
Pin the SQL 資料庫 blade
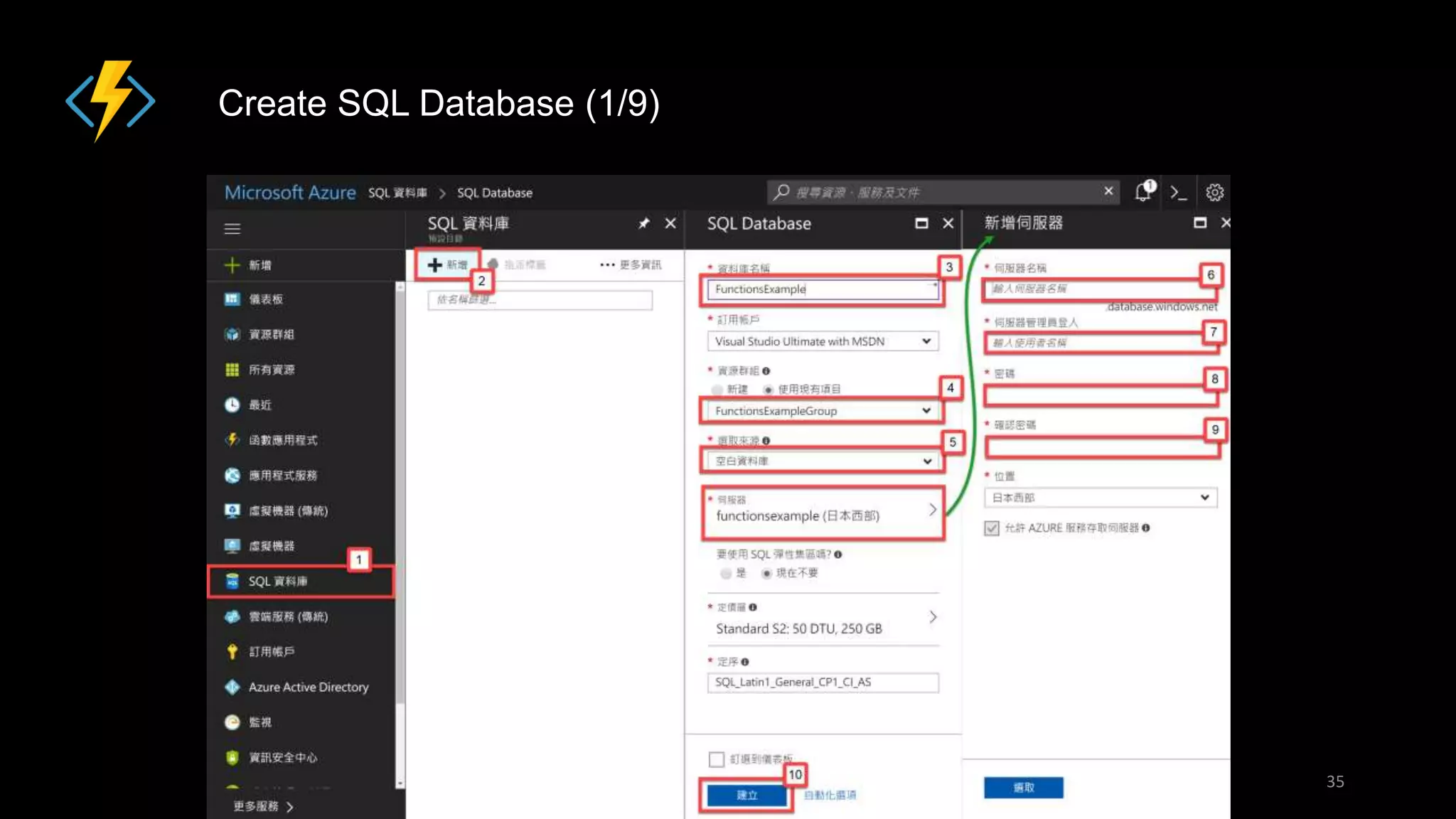pyautogui.click(x=644, y=223)
